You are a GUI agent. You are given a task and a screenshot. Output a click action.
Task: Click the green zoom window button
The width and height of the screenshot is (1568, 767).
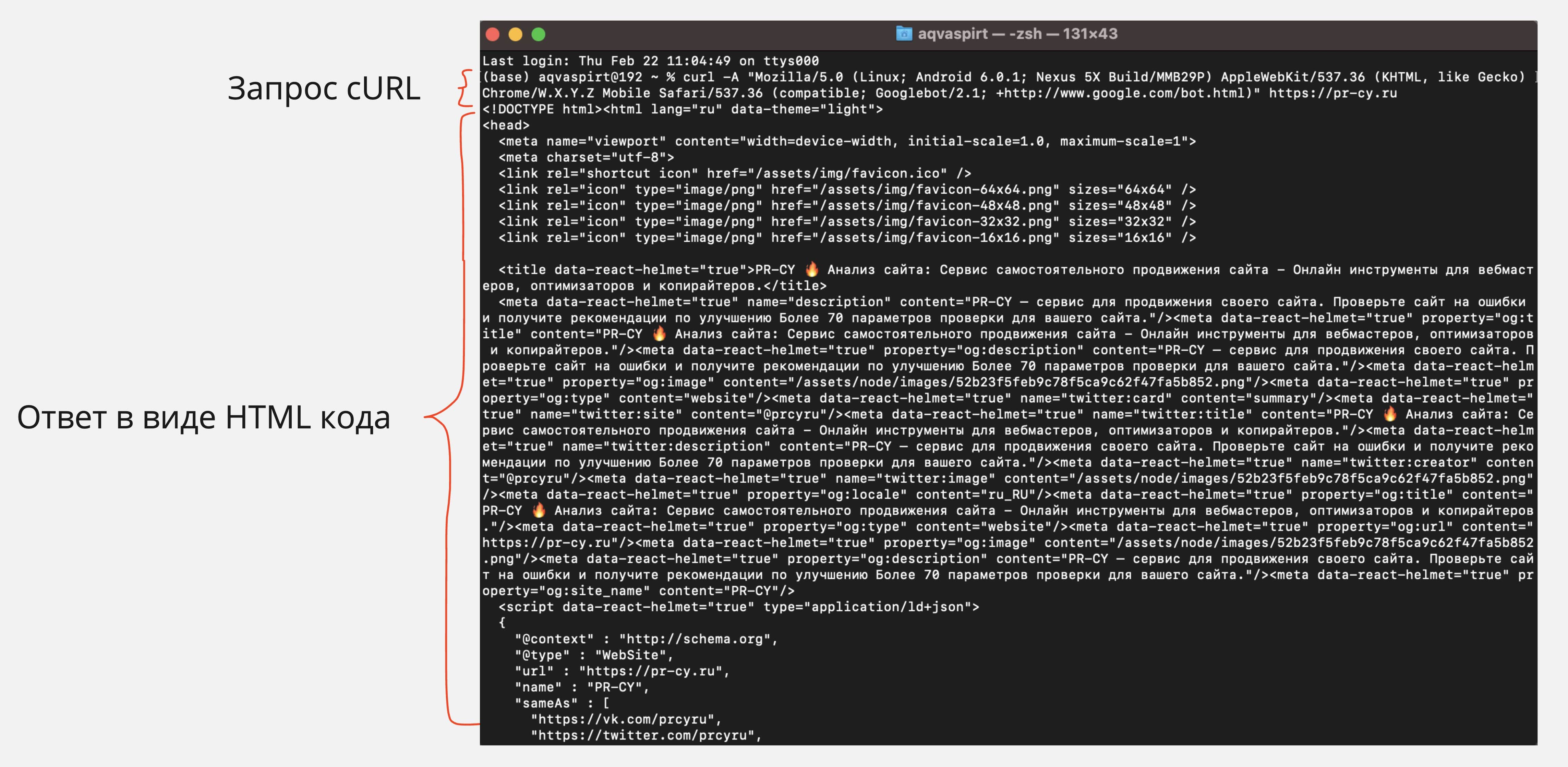click(x=539, y=35)
